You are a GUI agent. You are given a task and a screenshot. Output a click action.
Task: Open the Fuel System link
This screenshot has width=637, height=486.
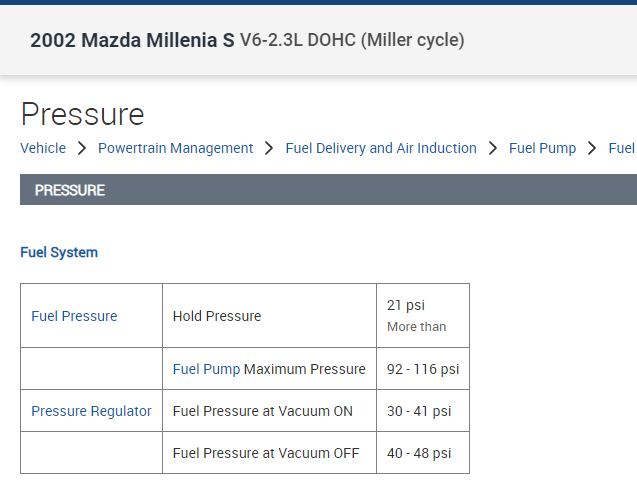click(x=59, y=252)
